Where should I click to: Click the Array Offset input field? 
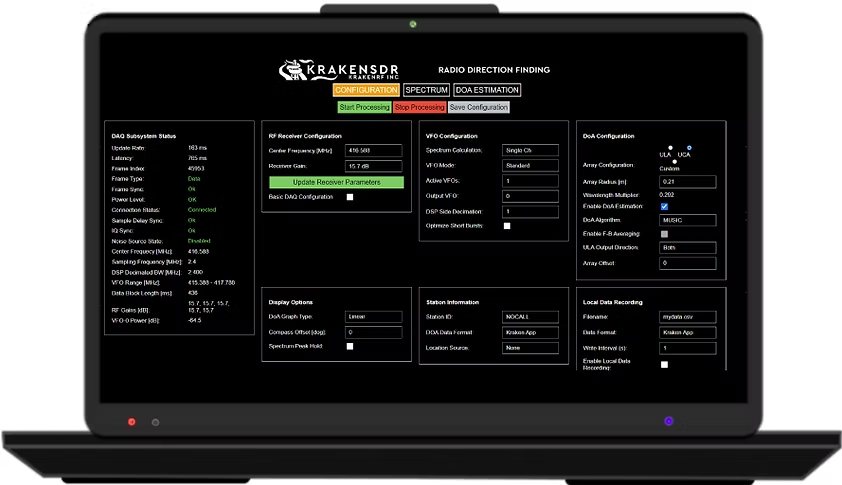coord(687,263)
